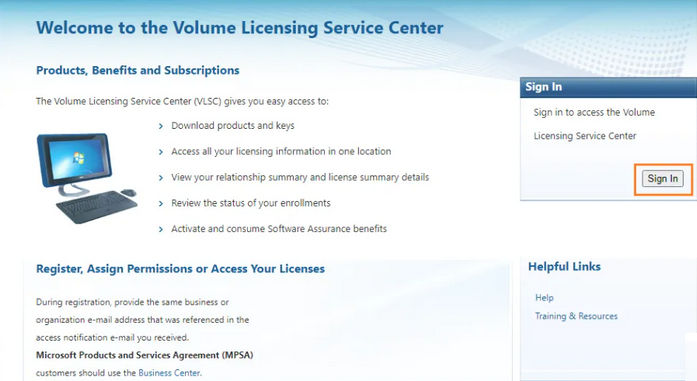Open the Help link
Viewport: 697px width, 381px height.
[x=544, y=298]
